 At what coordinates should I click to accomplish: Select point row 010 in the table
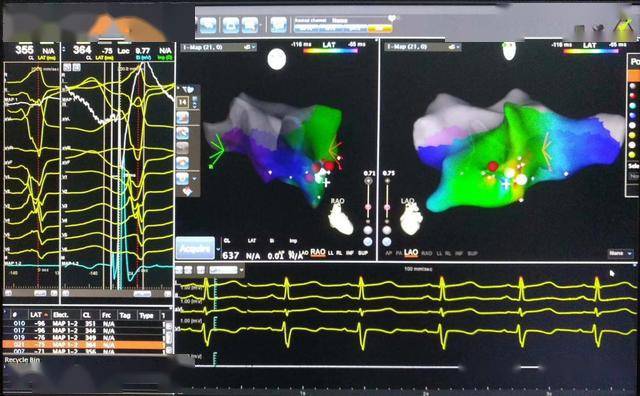tap(84, 324)
